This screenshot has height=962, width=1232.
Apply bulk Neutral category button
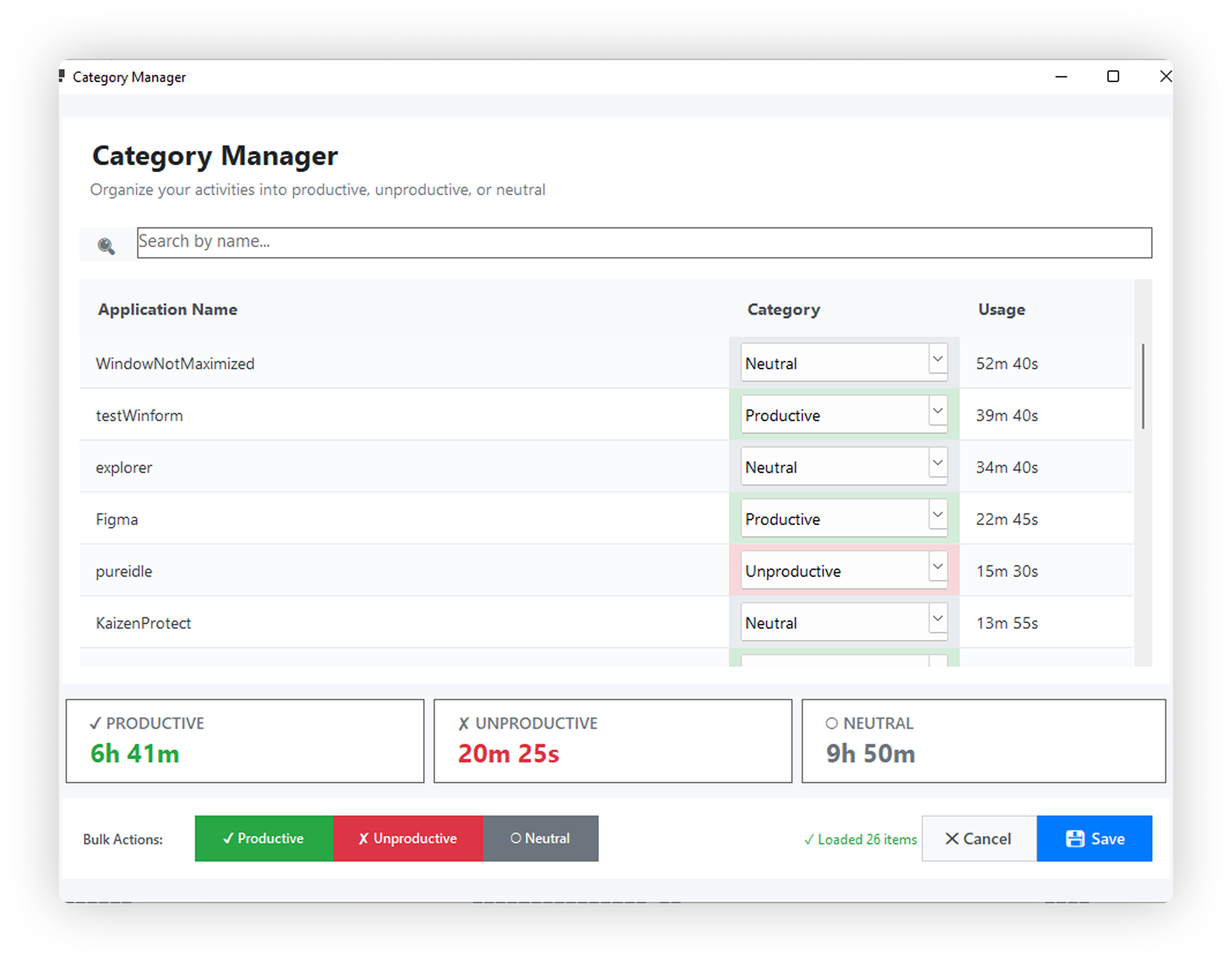540,838
